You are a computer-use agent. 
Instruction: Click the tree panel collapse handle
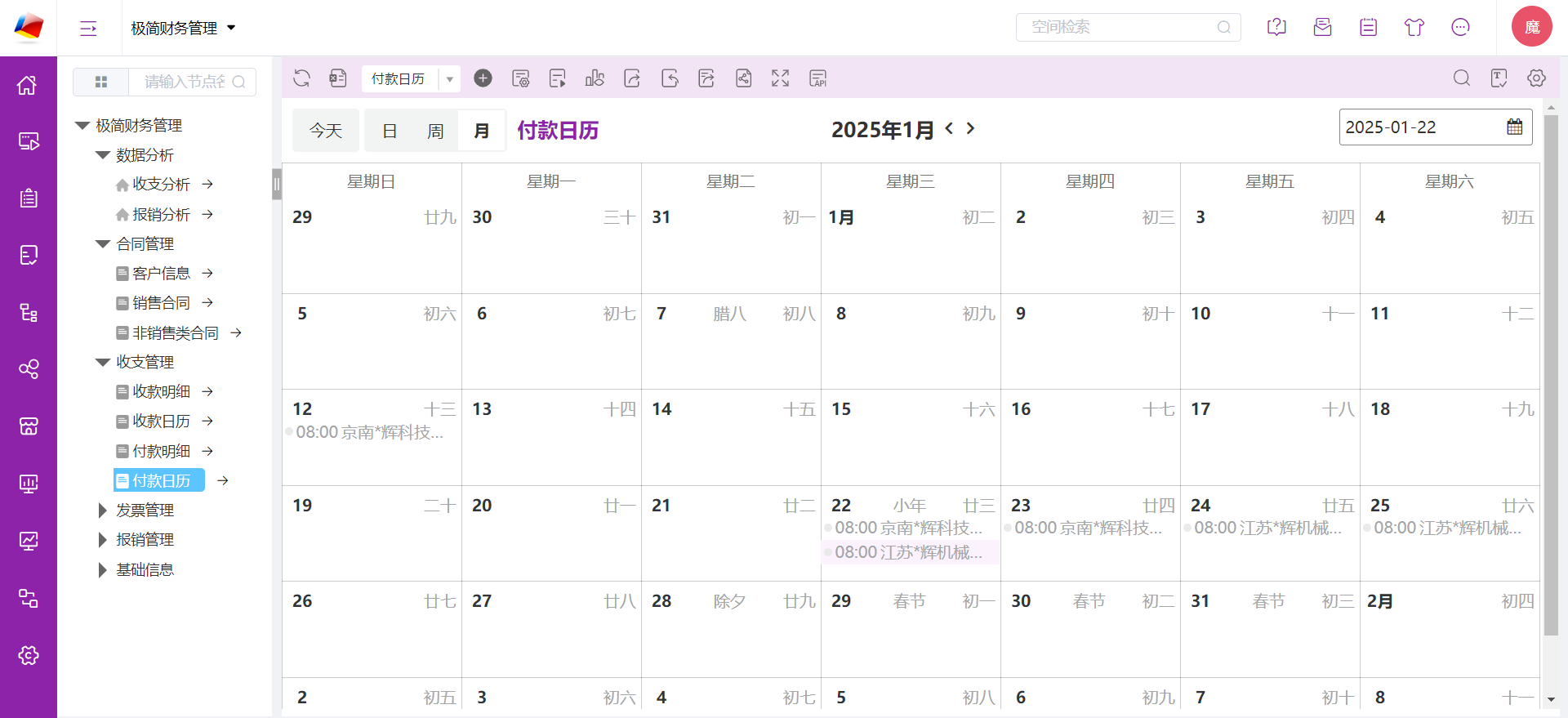click(277, 184)
